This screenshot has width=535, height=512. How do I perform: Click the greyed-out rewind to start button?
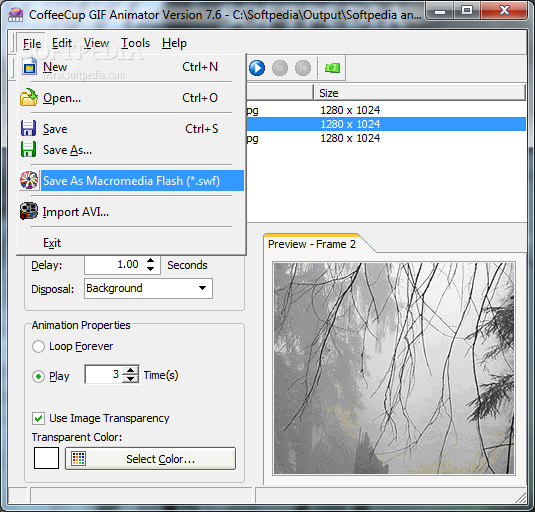pos(303,68)
